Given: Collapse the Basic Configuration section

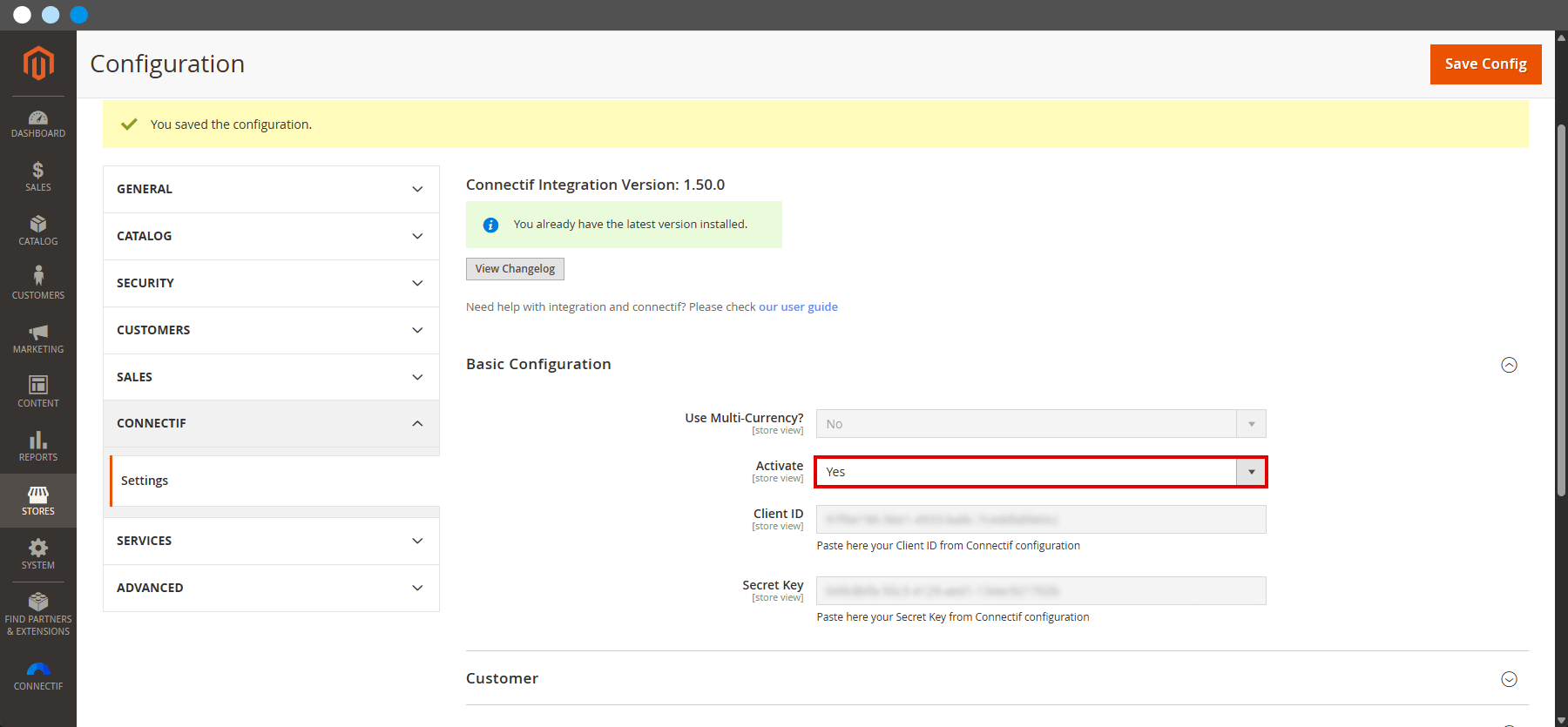Looking at the screenshot, I should click(1510, 365).
